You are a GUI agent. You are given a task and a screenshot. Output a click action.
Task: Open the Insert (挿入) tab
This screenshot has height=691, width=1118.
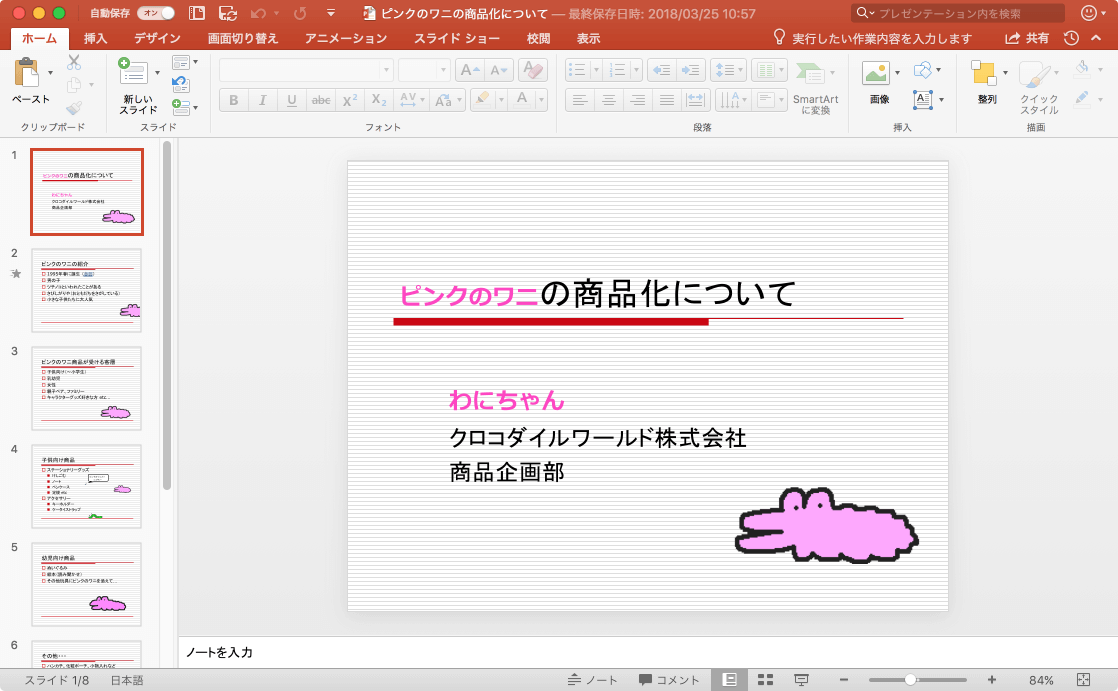point(96,38)
